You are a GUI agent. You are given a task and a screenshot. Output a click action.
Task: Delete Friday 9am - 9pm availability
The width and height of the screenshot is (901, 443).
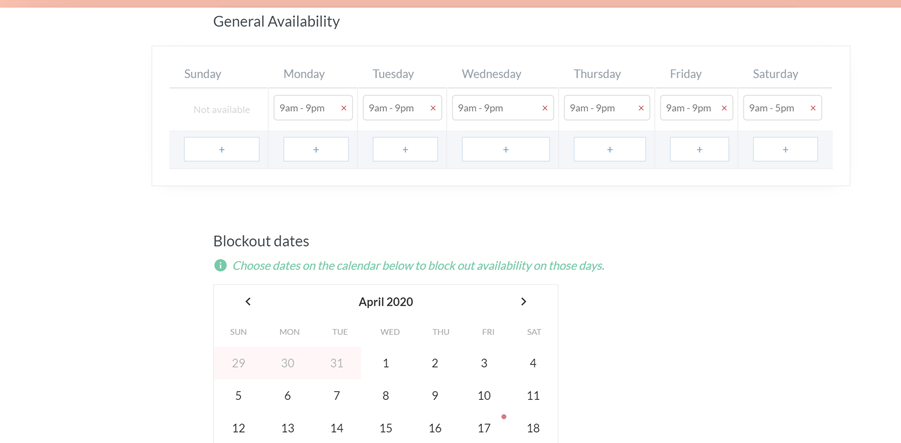point(724,108)
